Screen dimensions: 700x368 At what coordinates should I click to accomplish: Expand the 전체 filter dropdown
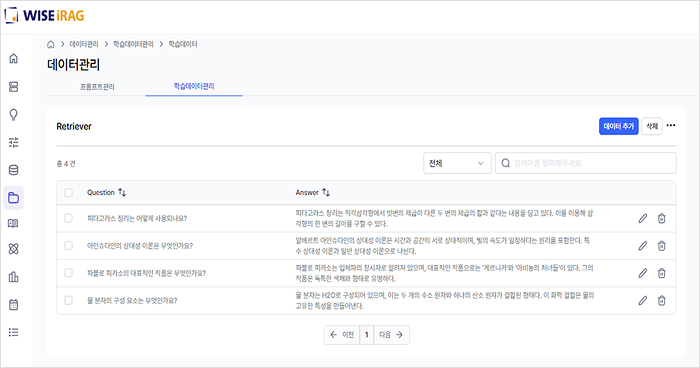tap(457, 163)
